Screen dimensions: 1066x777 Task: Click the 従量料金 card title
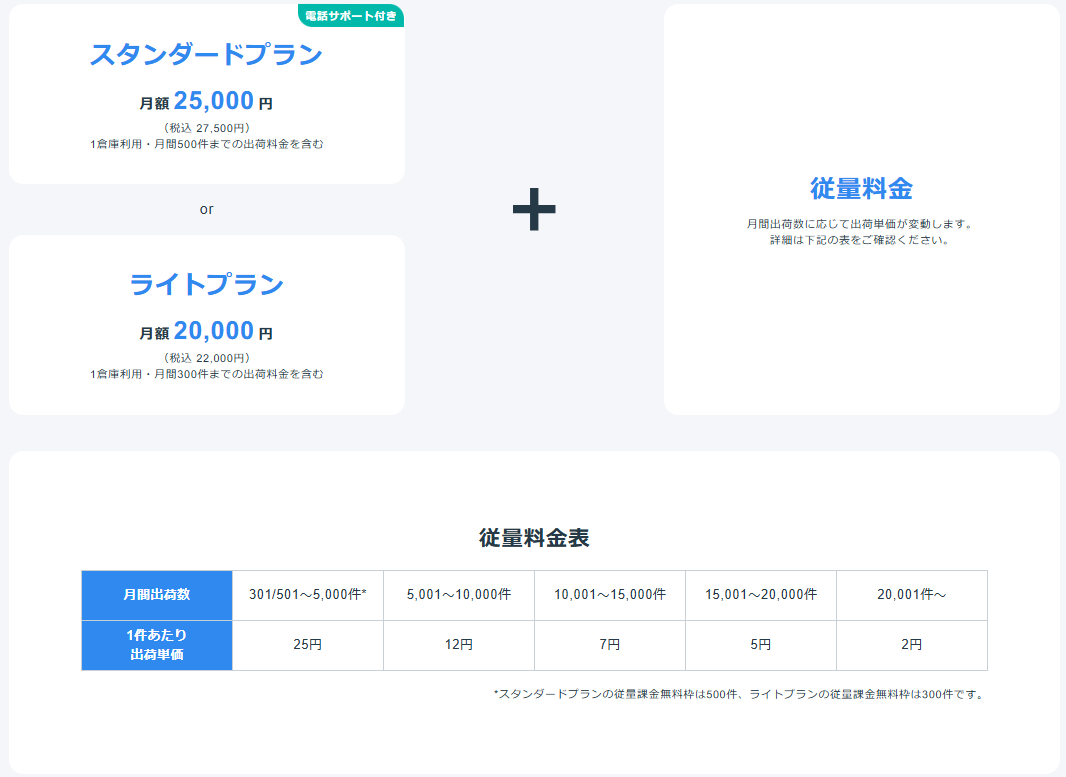[861, 188]
